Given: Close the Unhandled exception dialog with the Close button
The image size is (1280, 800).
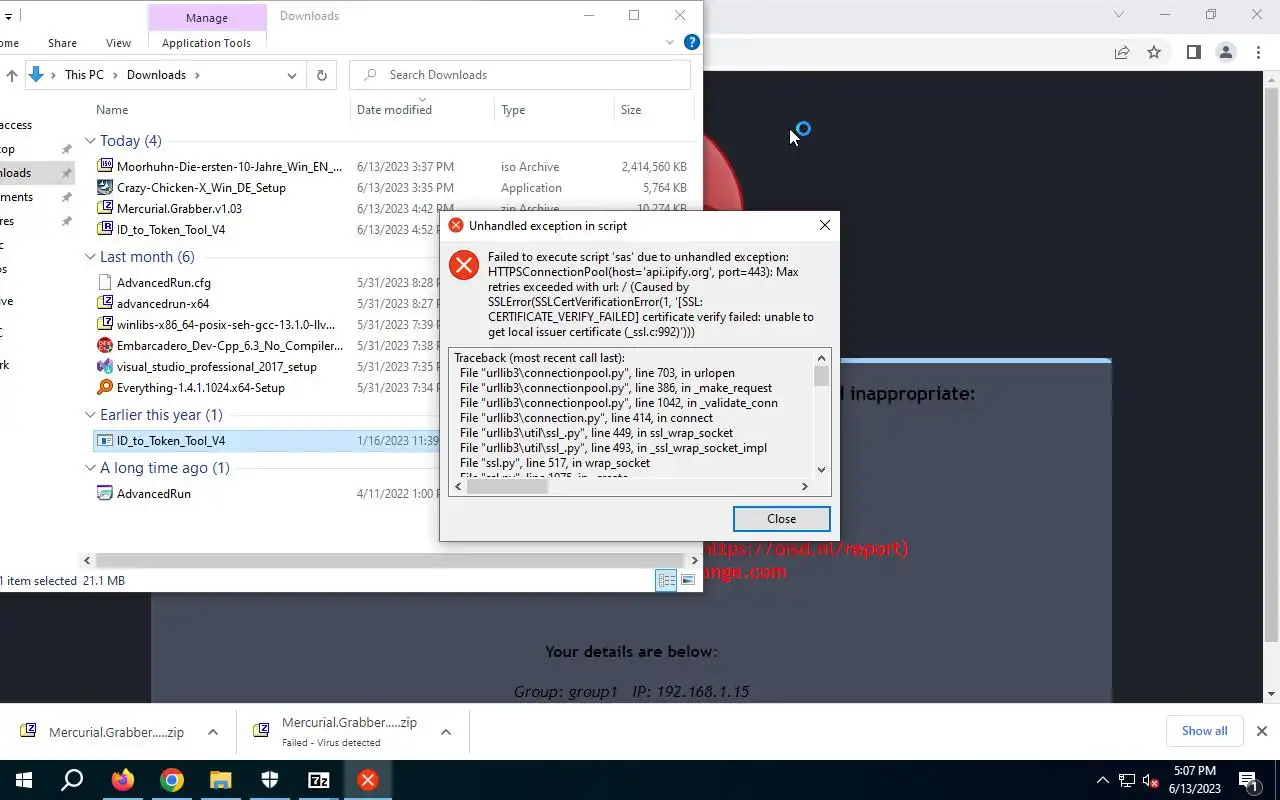Looking at the screenshot, I should coord(781,518).
